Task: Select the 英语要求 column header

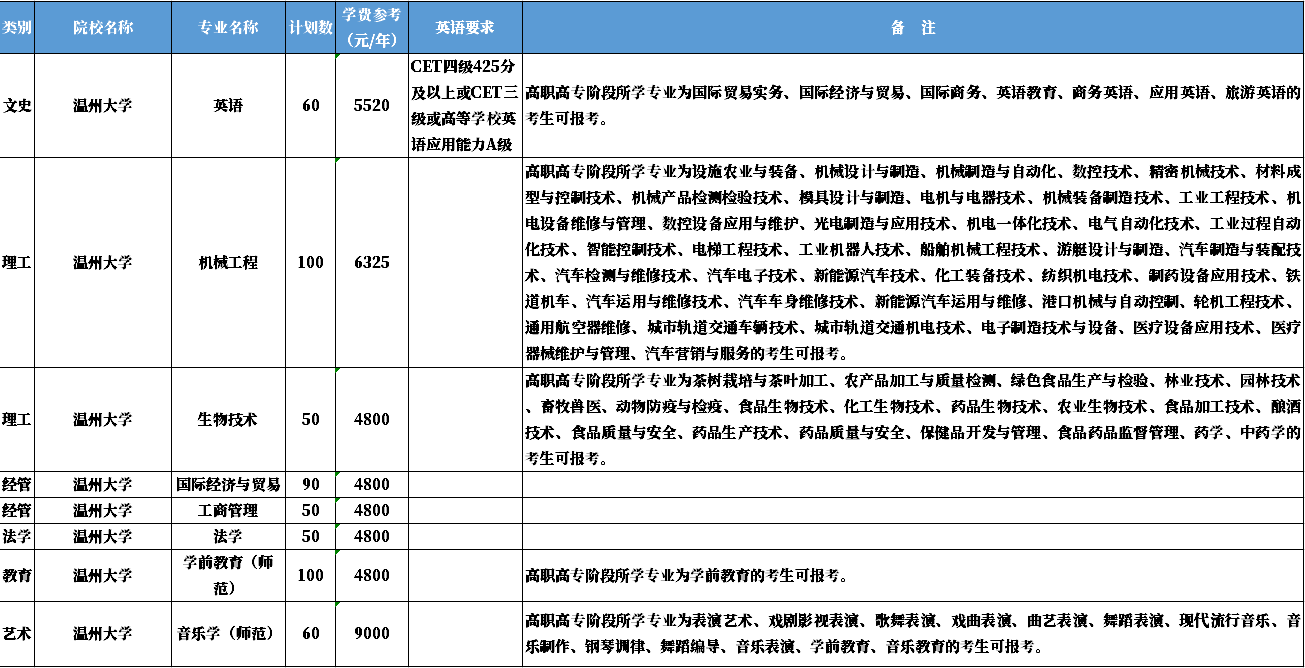Action: pos(465,28)
